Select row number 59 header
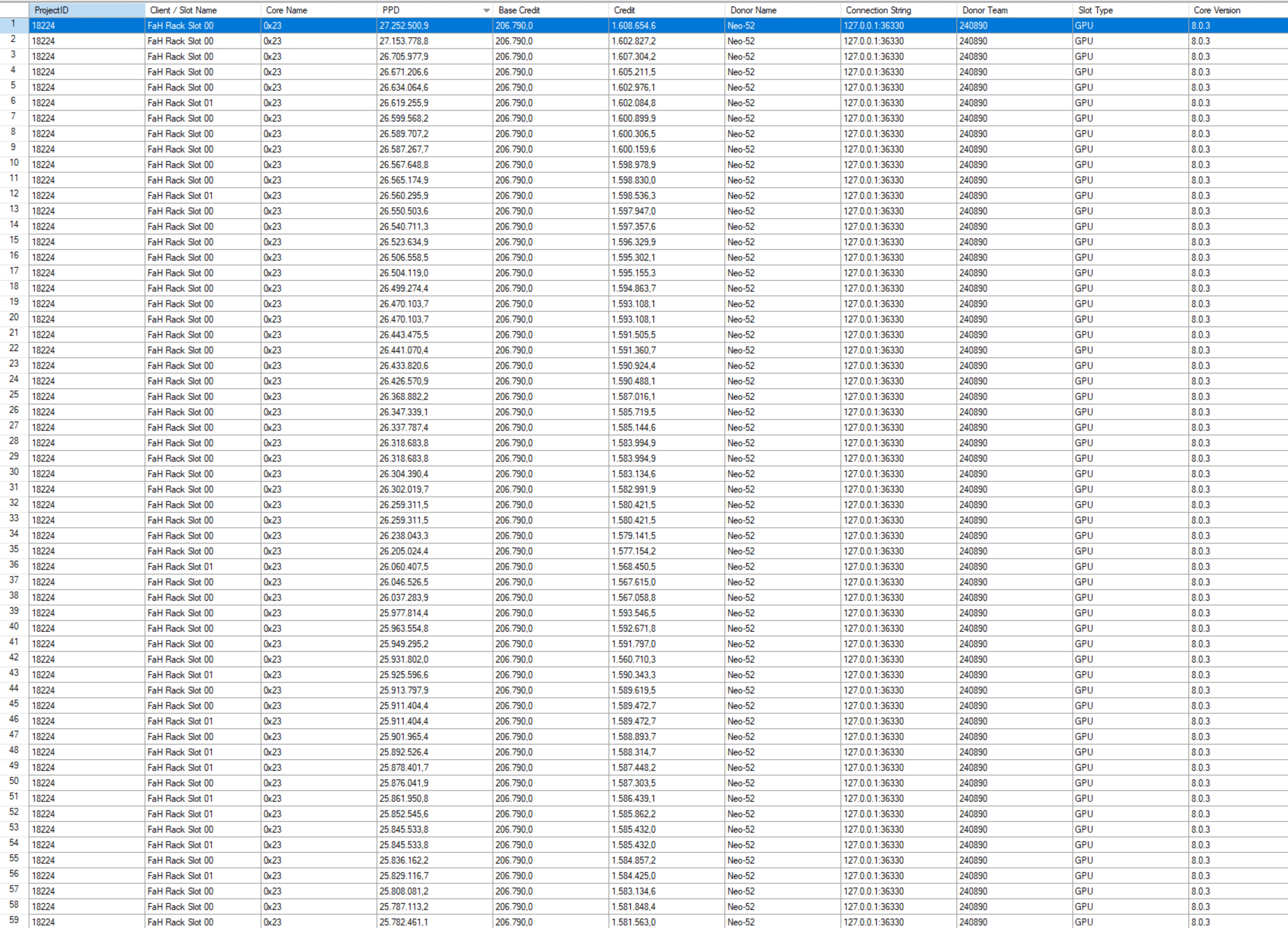This screenshot has height=928, width=1288. (13, 920)
